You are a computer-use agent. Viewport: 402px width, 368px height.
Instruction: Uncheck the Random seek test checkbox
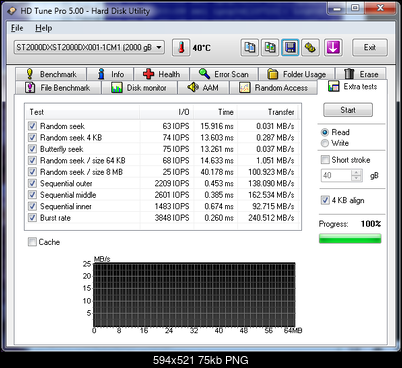pyautogui.click(x=32, y=126)
